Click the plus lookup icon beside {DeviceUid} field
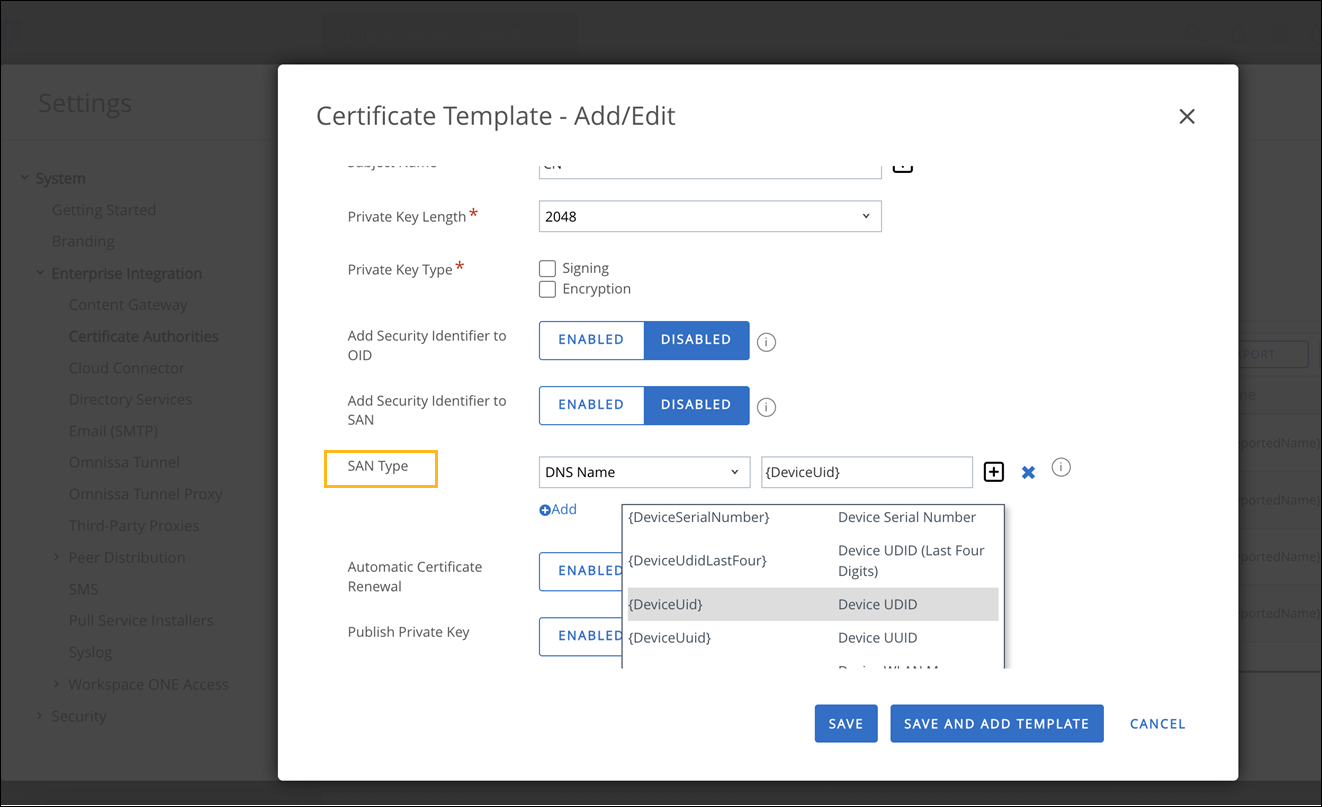This screenshot has height=807, width=1322. pos(993,472)
